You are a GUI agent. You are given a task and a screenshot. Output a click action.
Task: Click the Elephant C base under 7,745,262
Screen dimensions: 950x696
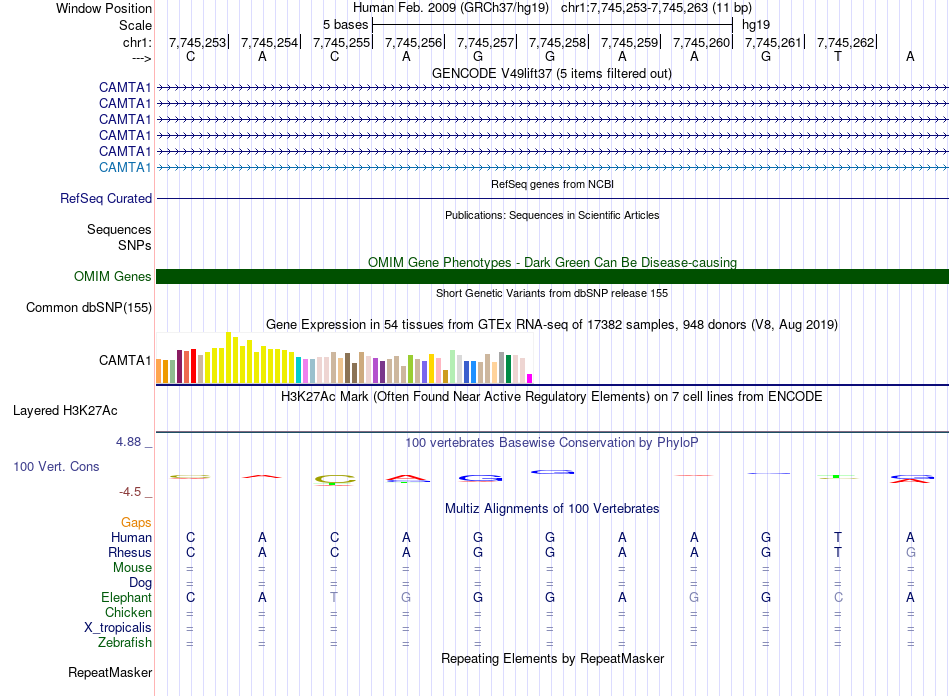point(839,597)
